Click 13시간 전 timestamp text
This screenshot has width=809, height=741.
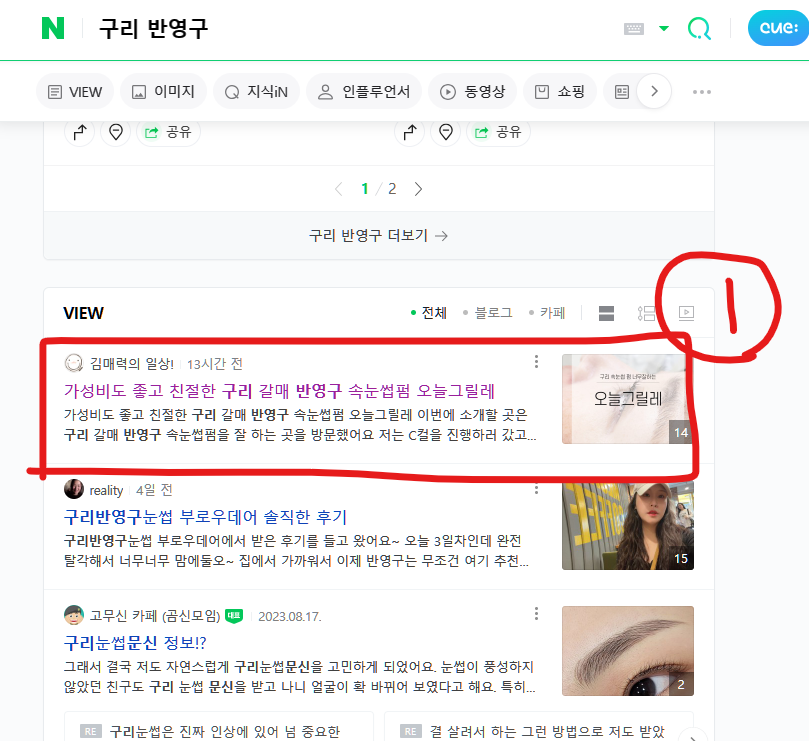(x=215, y=364)
